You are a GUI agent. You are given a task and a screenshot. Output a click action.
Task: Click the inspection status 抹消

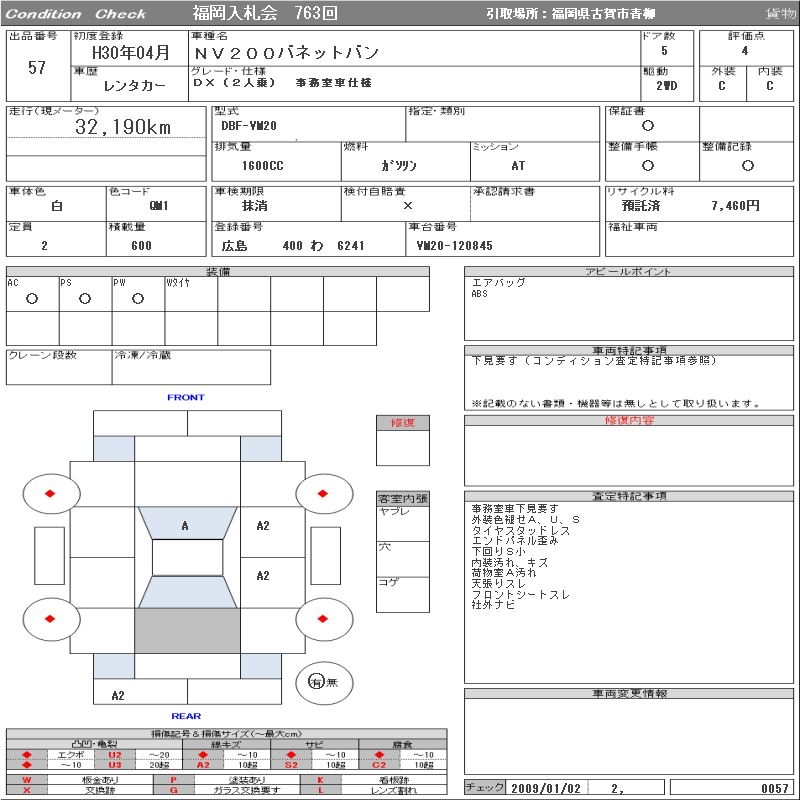tap(255, 206)
